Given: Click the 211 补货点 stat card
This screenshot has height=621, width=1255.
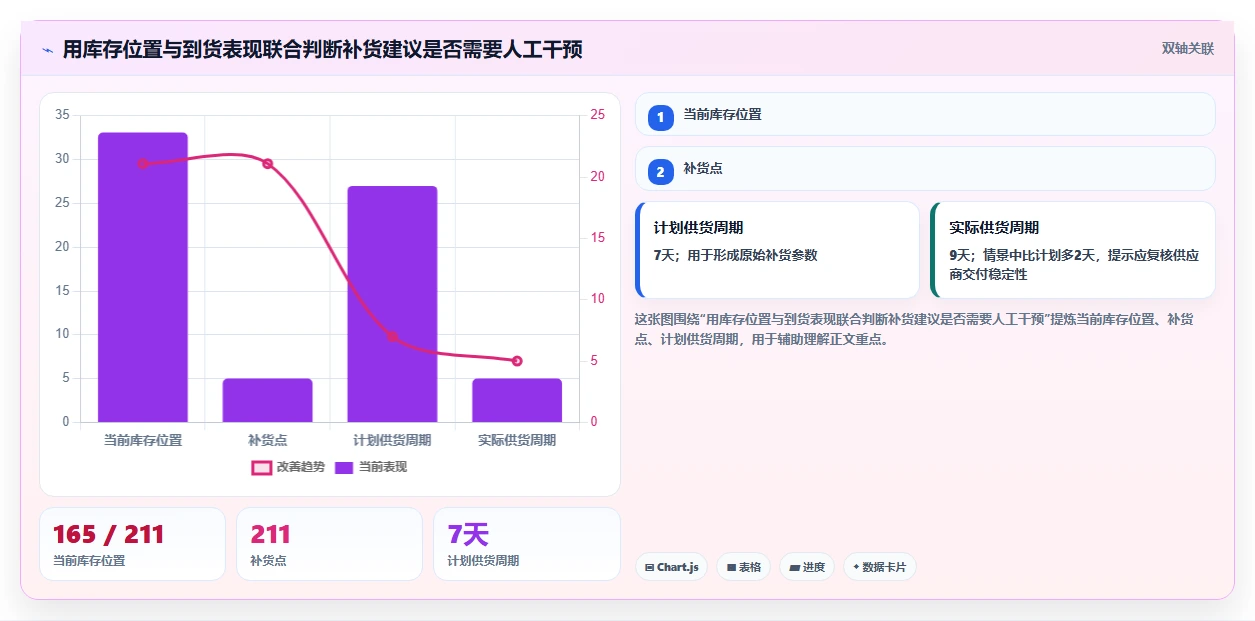Looking at the screenshot, I should click(329, 544).
